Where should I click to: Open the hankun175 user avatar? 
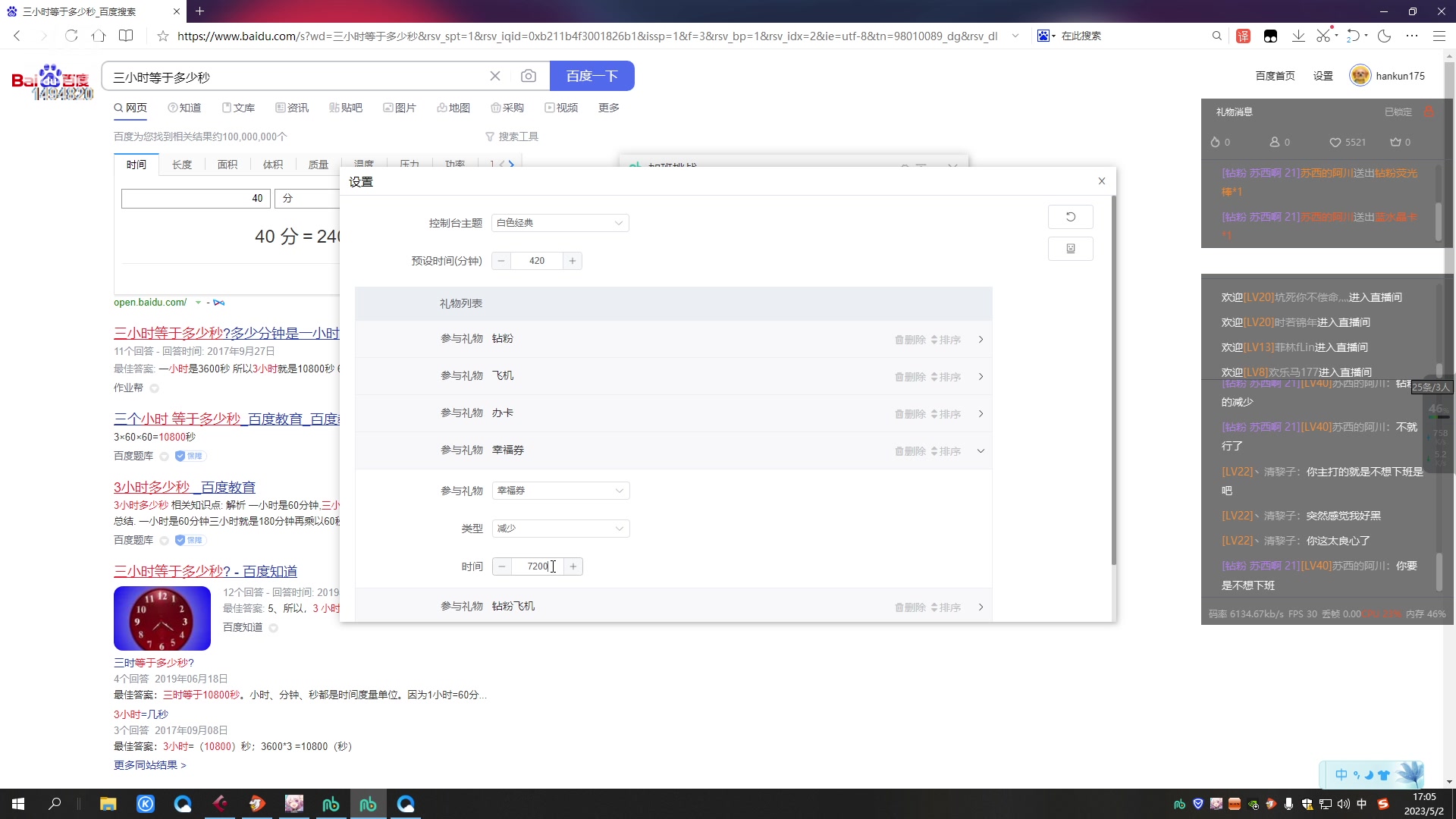point(1360,76)
